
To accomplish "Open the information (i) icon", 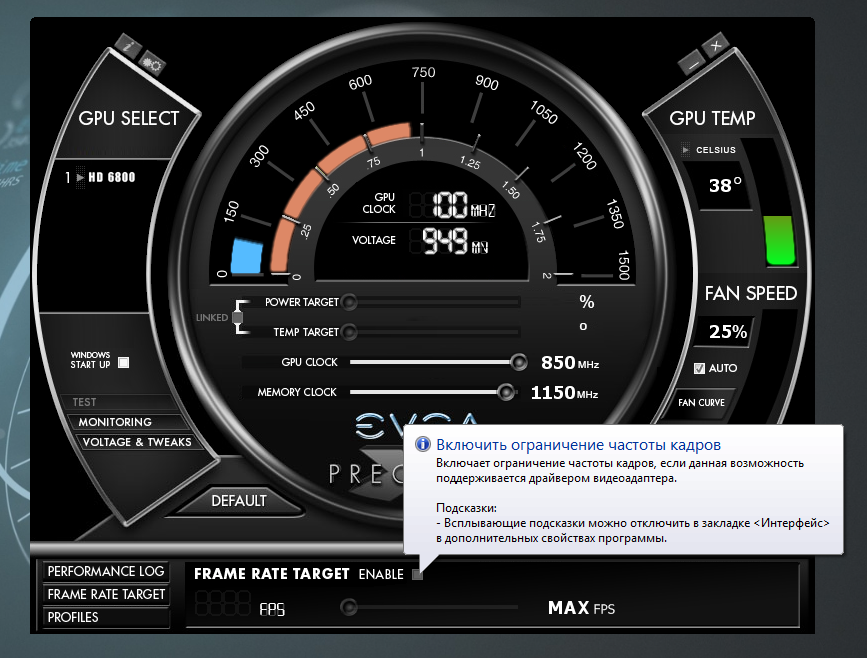I will click(129, 46).
